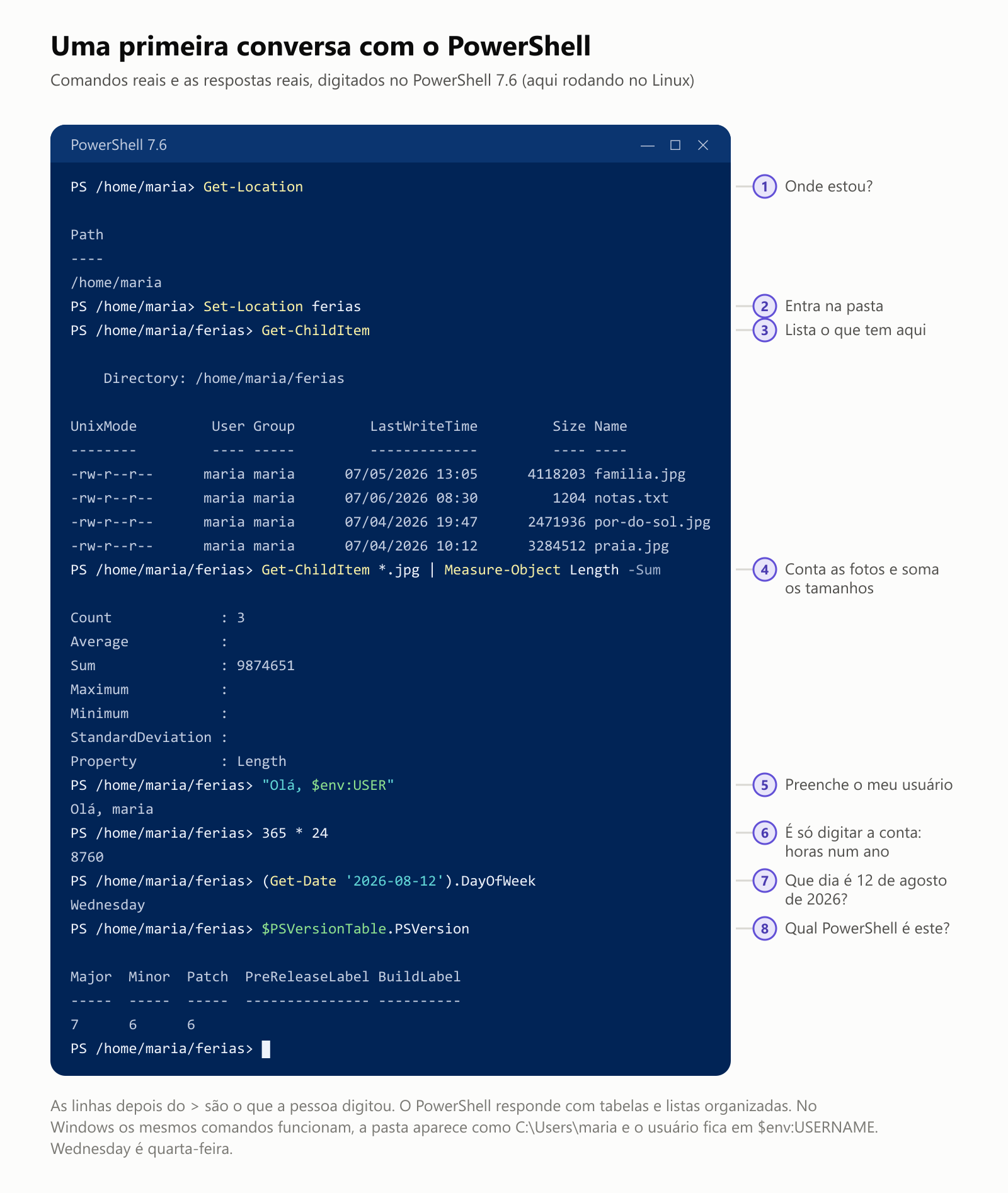Click the size value 2471936
The width and height of the screenshot is (1008, 1193).
click(x=557, y=522)
